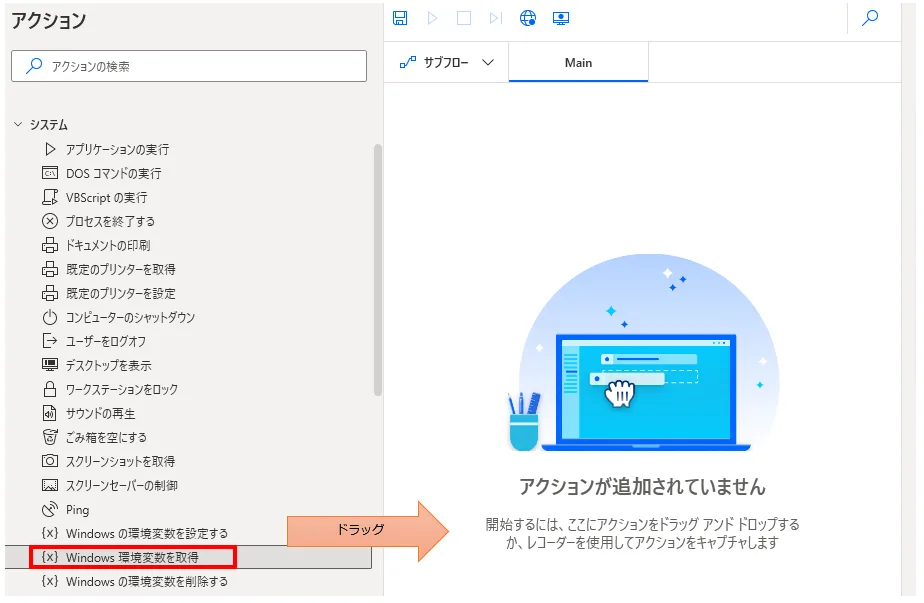This screenshot has width=924, height=603.
Task: Switch to the Main tab
Action: (578, 62)
